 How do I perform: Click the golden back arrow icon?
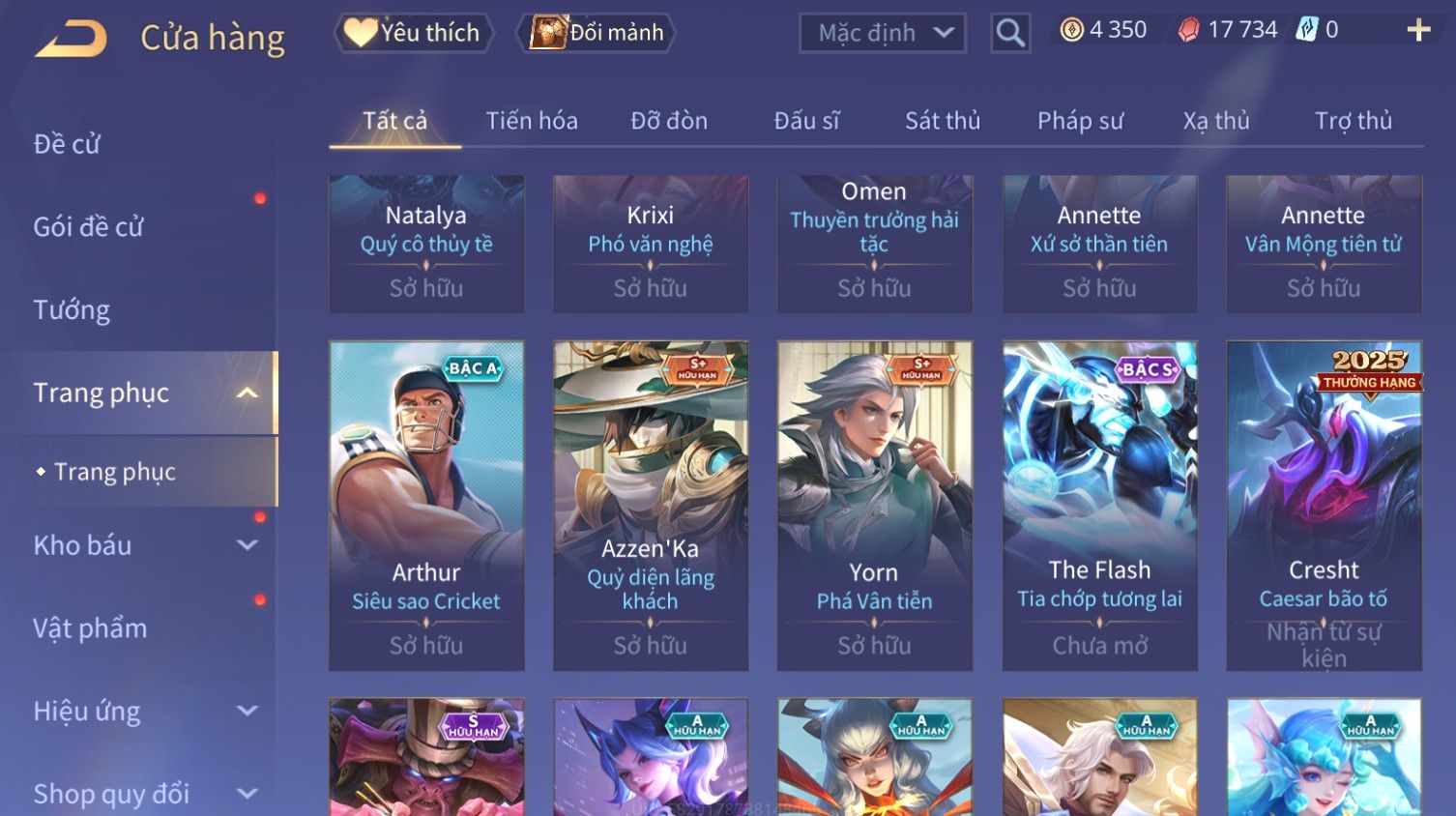(71, 38)
